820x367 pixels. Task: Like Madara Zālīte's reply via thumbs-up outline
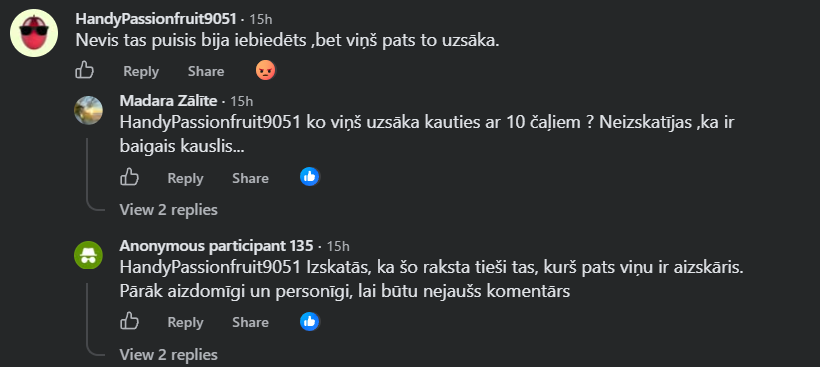tap(129, 177)
